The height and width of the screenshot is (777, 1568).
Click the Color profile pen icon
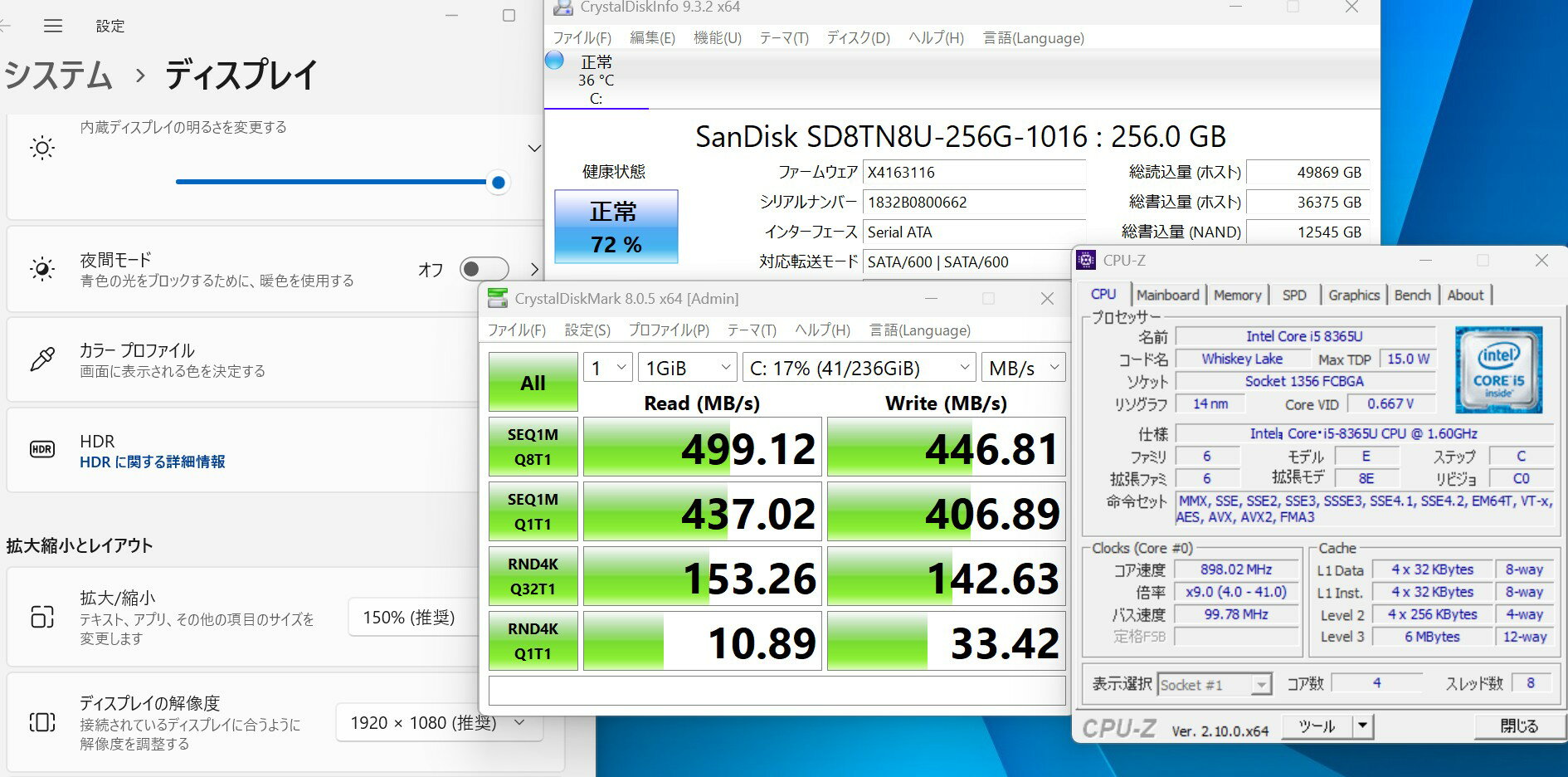[42, 359]
